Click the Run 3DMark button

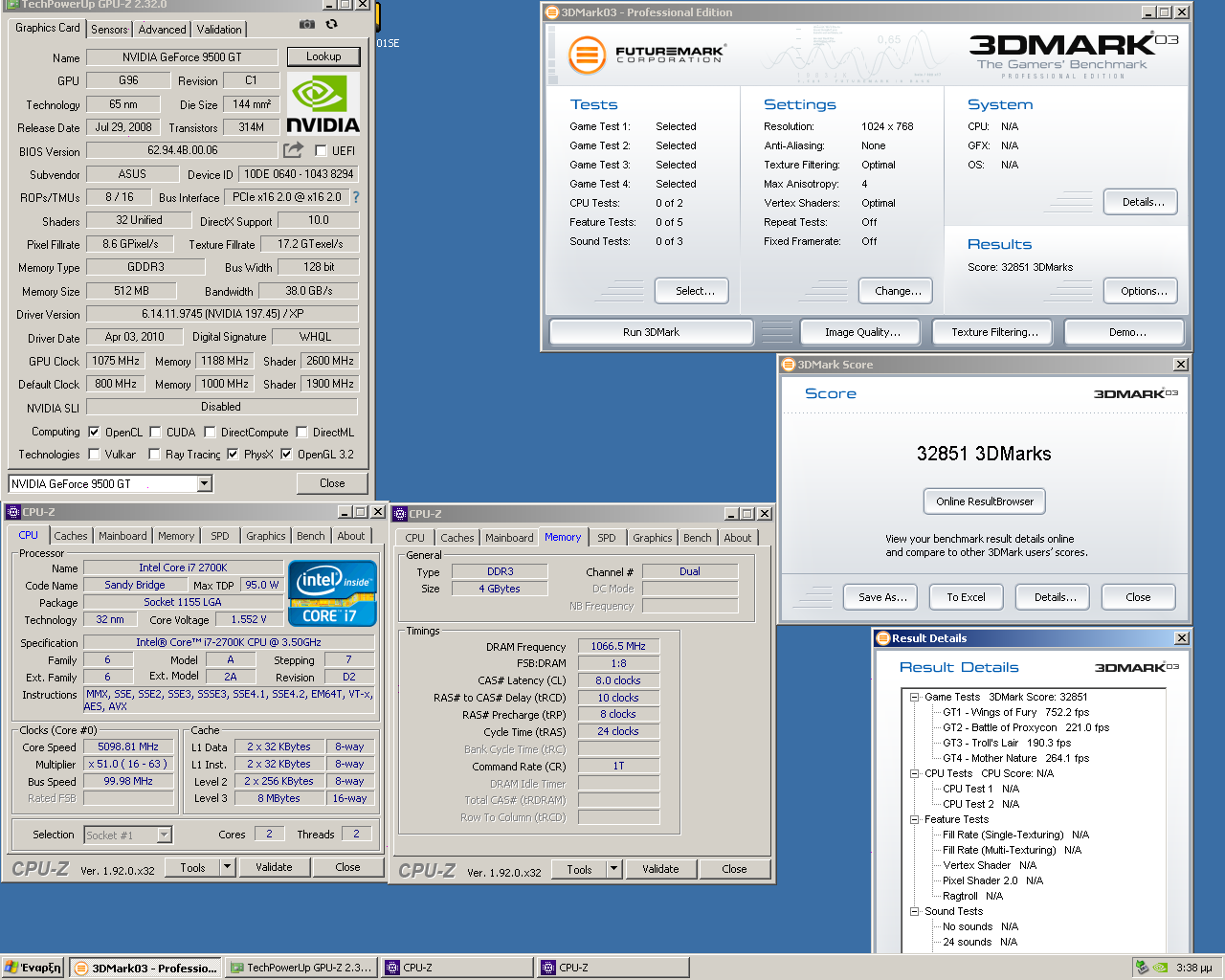[x=651, y=332]
